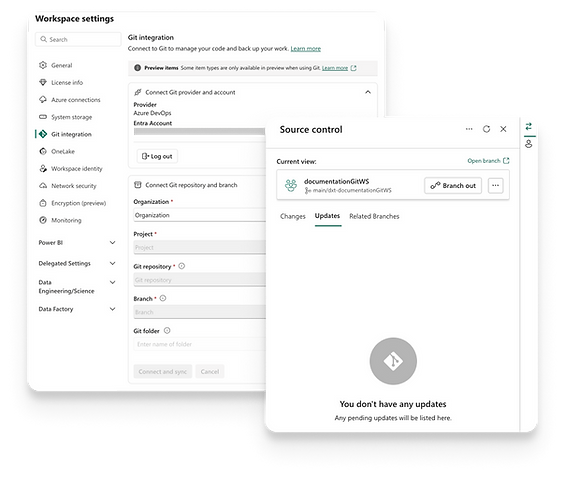Viewport: 565px width, 477px height.
Task: Click main/dxt-documentationGitWS branch text
Action: (x=352, y=191)
